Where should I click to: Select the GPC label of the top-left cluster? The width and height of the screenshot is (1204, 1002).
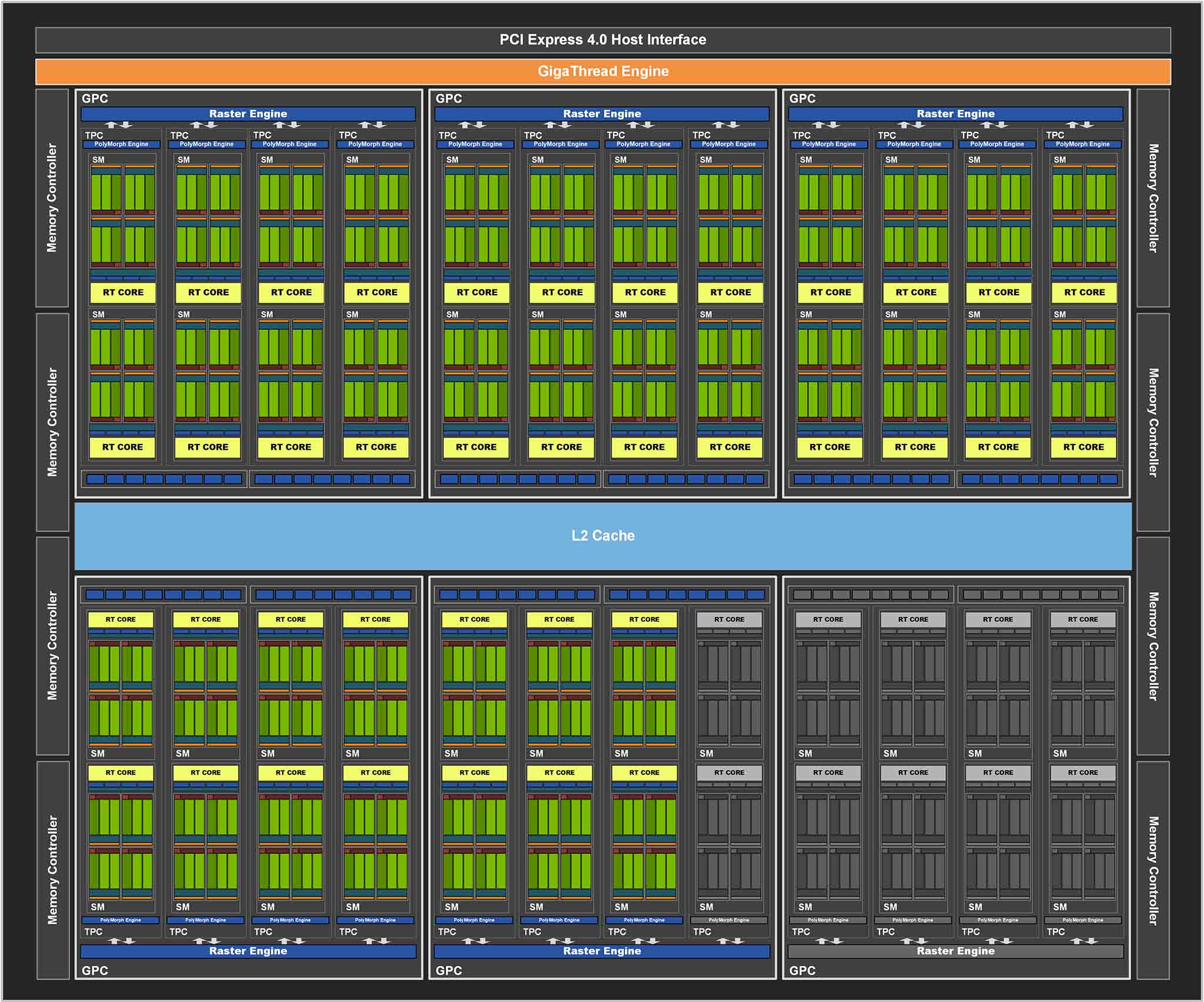coord(95,98)
